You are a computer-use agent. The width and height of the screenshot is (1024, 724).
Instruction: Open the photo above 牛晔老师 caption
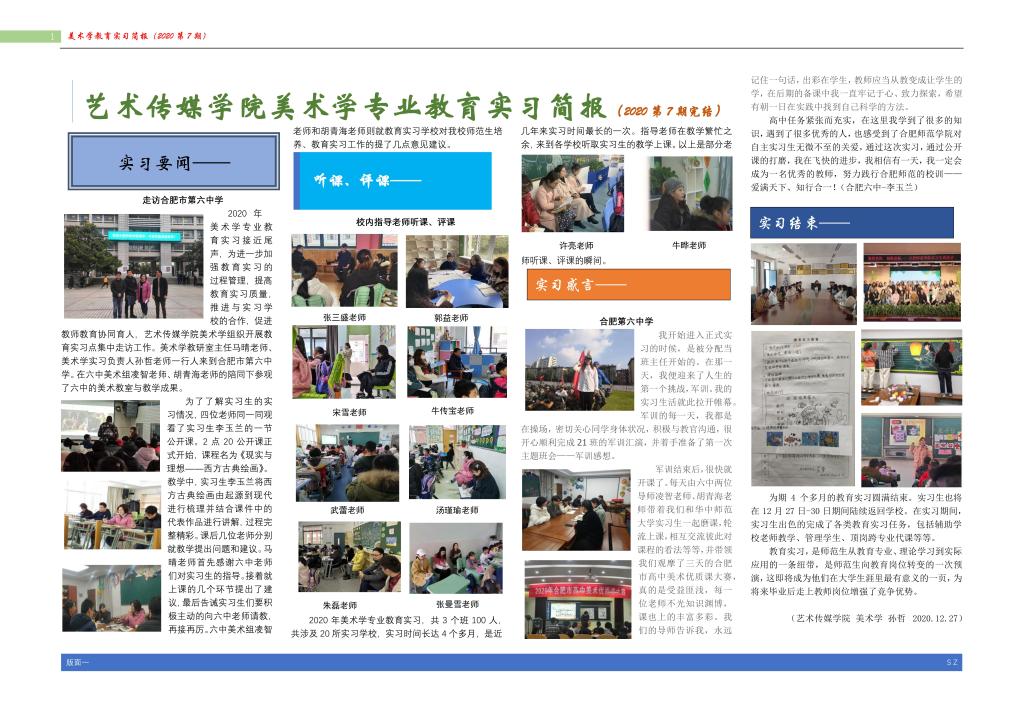coord(690,194)
